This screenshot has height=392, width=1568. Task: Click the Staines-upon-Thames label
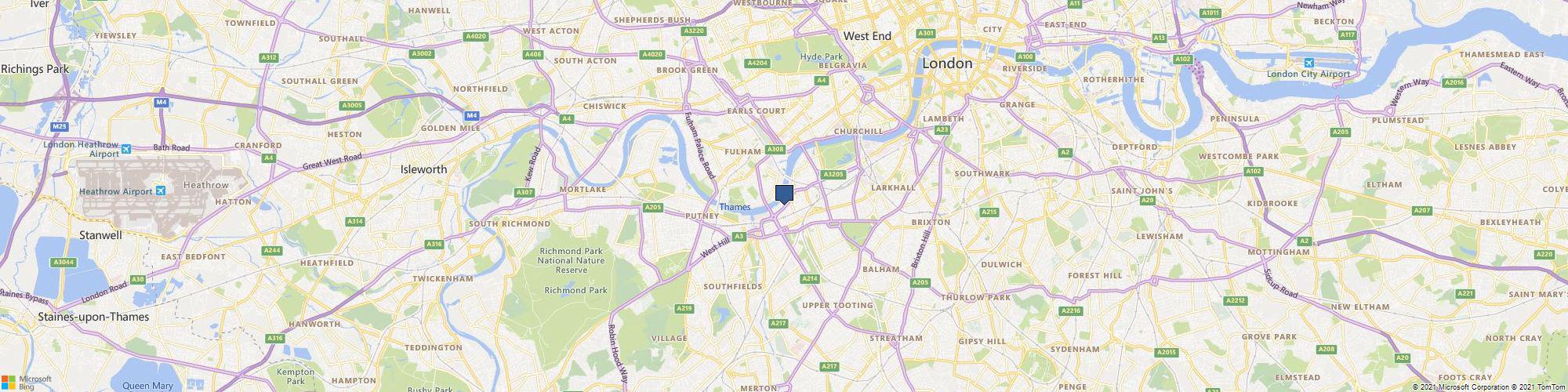tap(93, 318)
